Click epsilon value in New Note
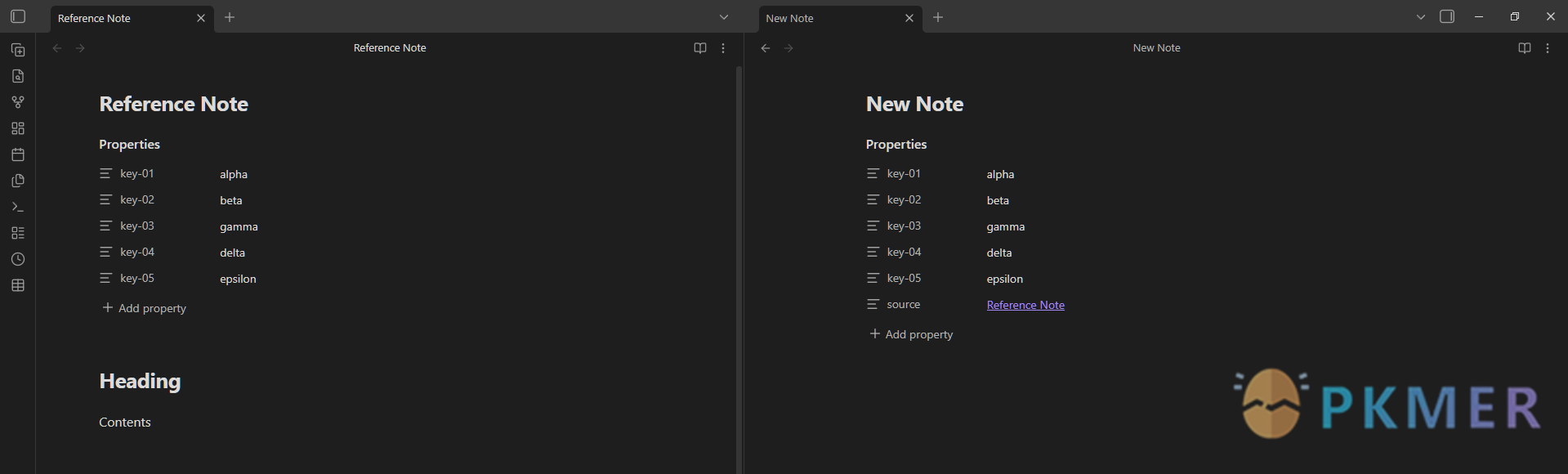 coord(1005,279)
